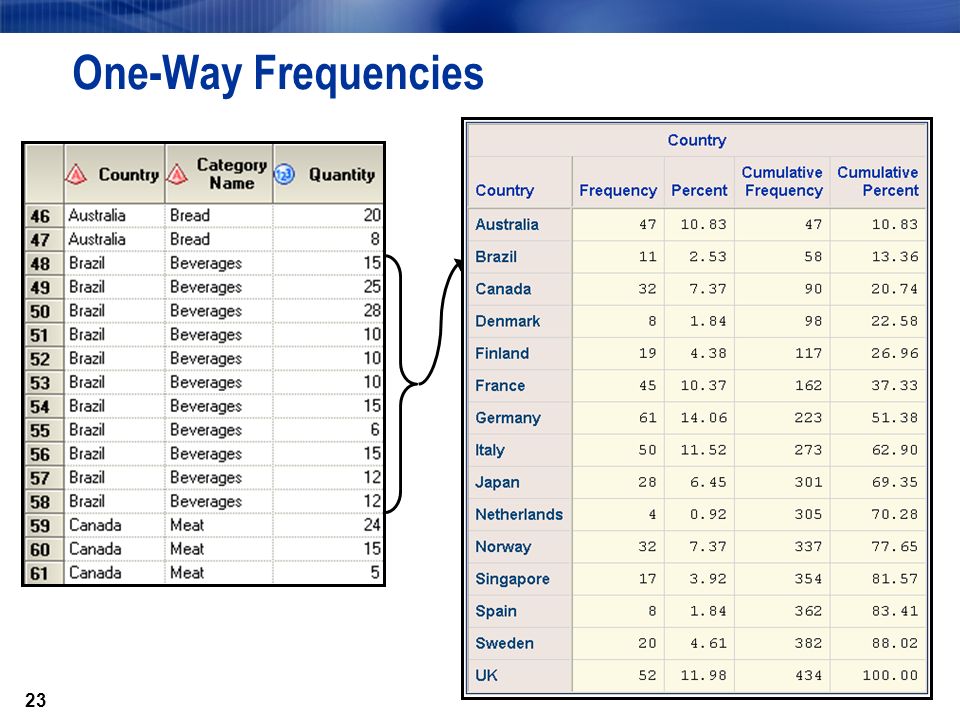Click the Spain row label
The image size is (960, 720).
pyautogui.click(x=496, y=611)
